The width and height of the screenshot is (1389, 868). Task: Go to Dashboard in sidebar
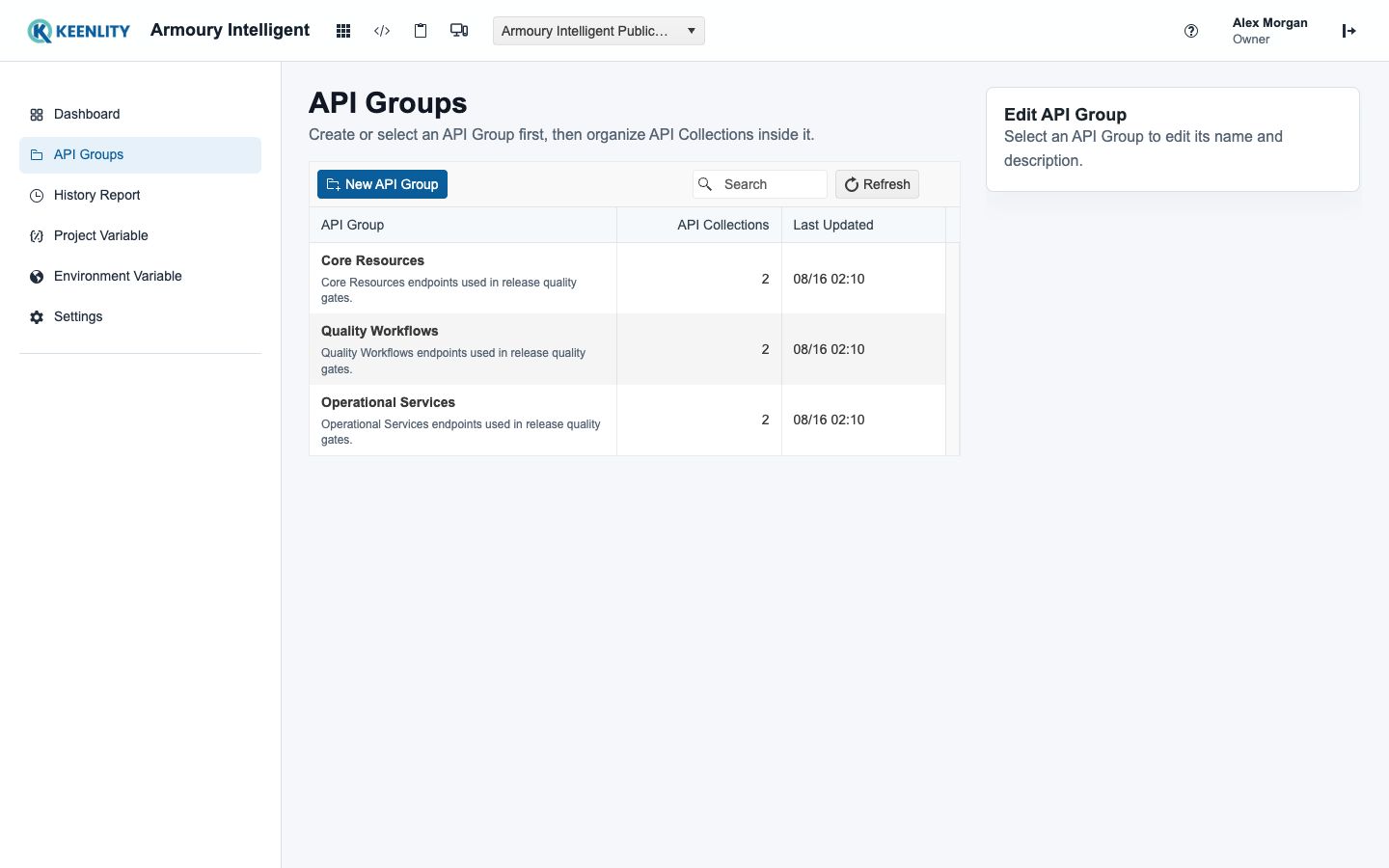point(140,115)
